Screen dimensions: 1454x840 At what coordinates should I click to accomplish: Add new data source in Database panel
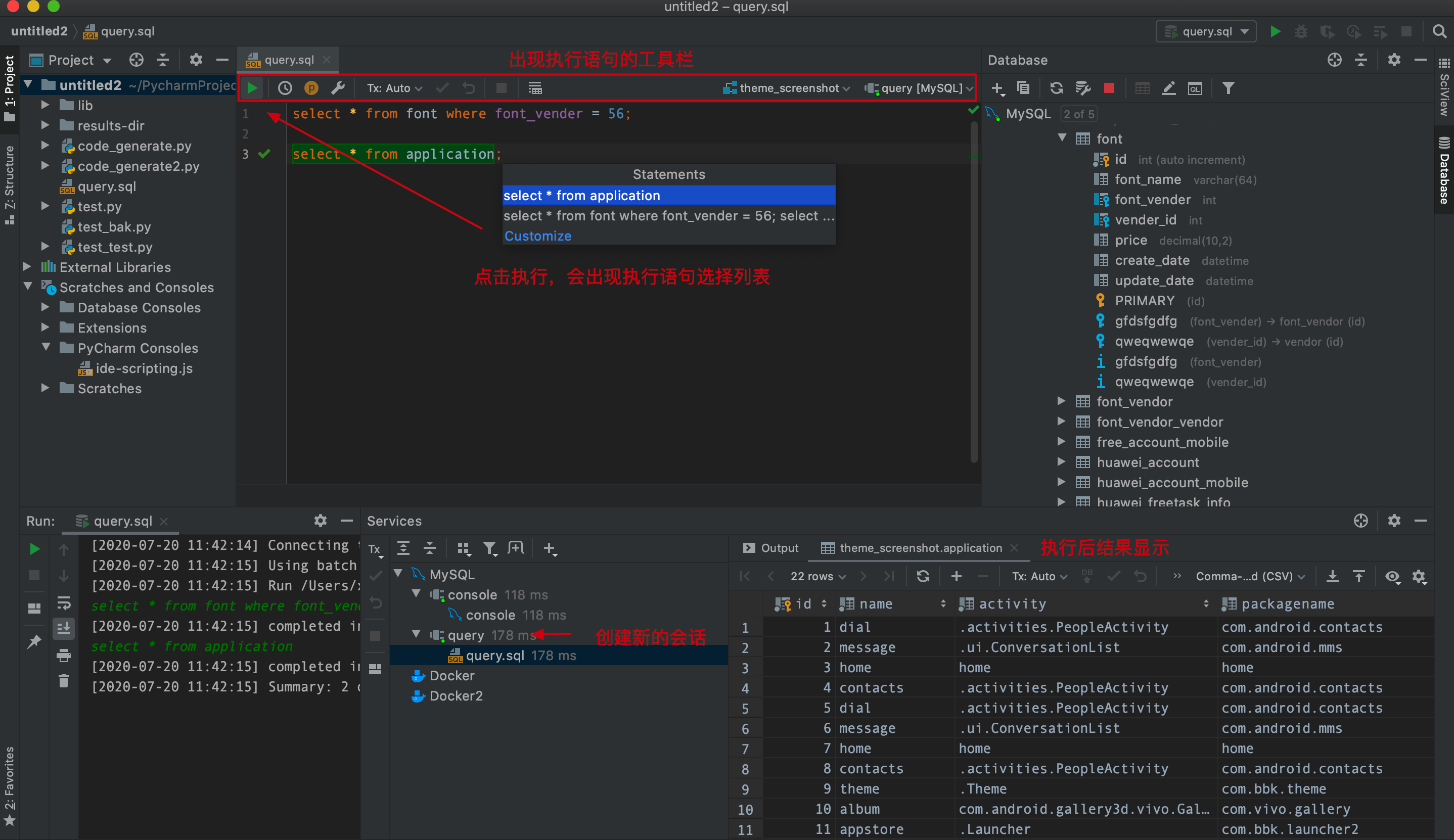[997, 88]
